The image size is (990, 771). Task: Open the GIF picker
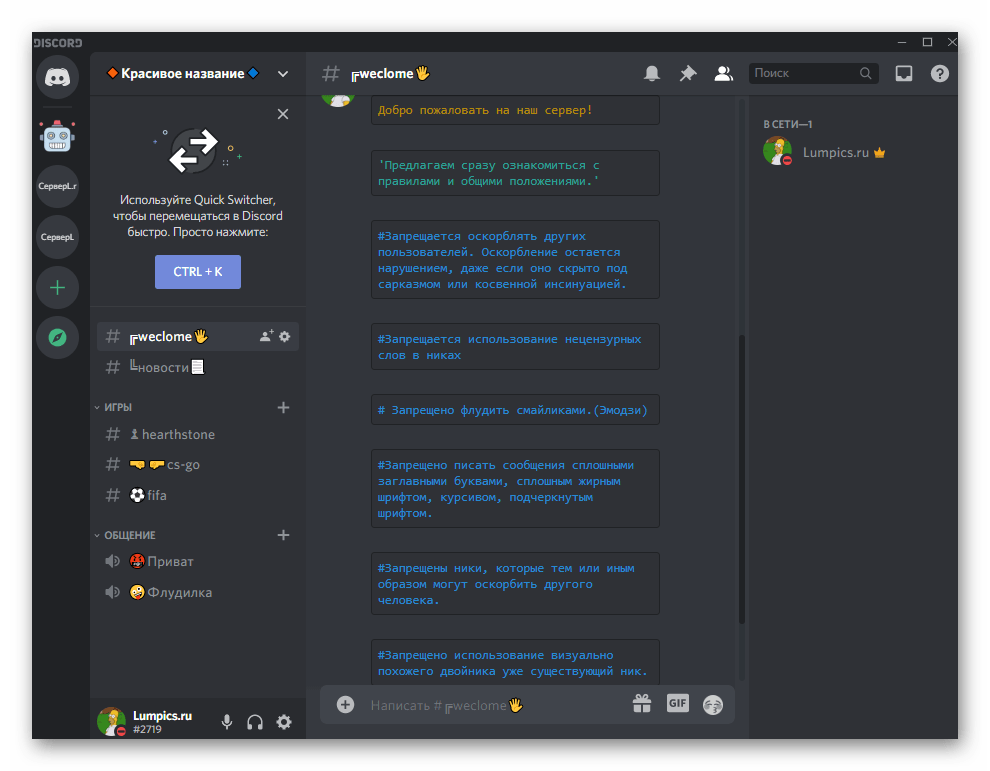[x=677, y=704]
